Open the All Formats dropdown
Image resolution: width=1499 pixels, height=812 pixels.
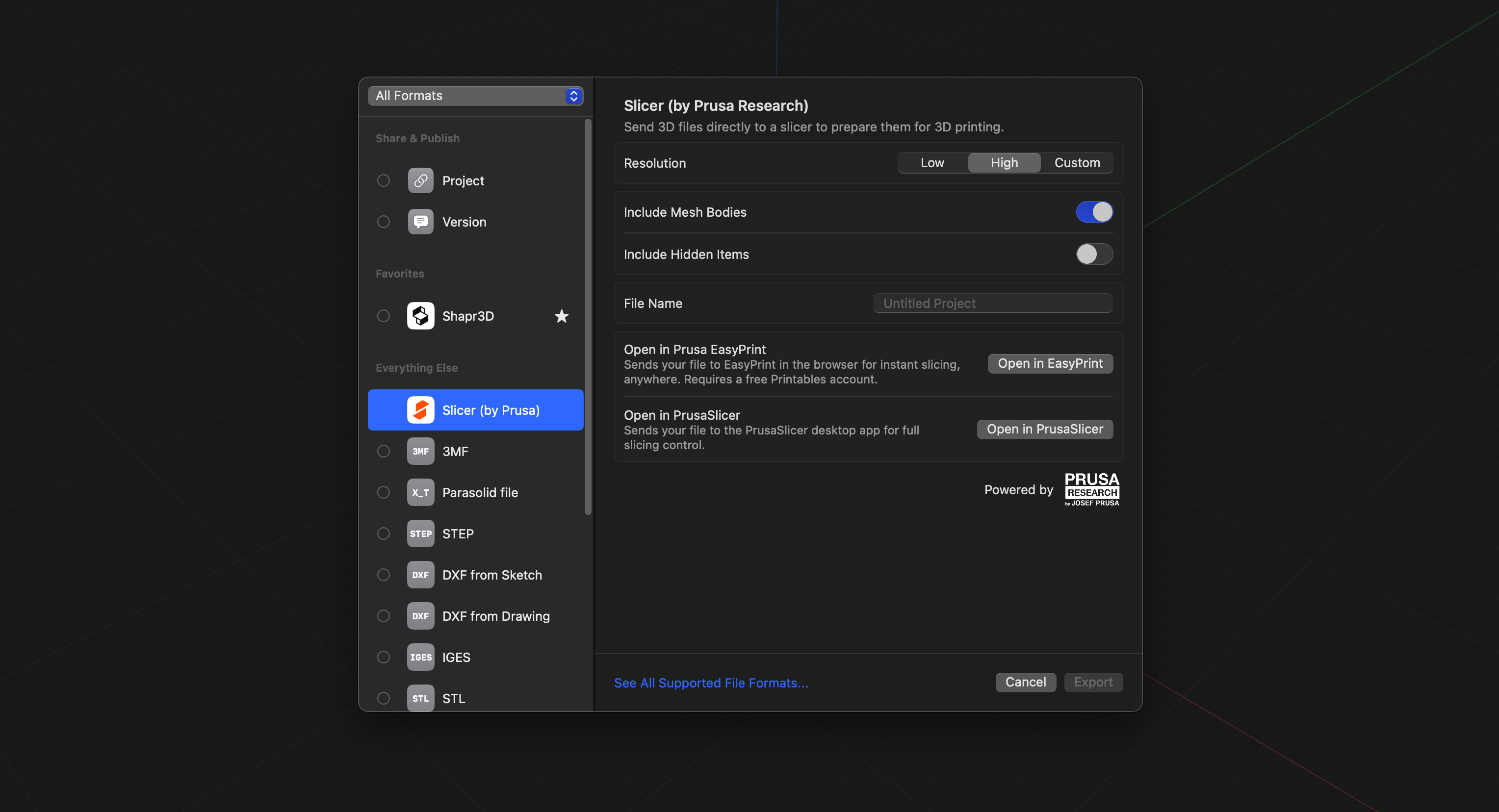pos(475,96)
